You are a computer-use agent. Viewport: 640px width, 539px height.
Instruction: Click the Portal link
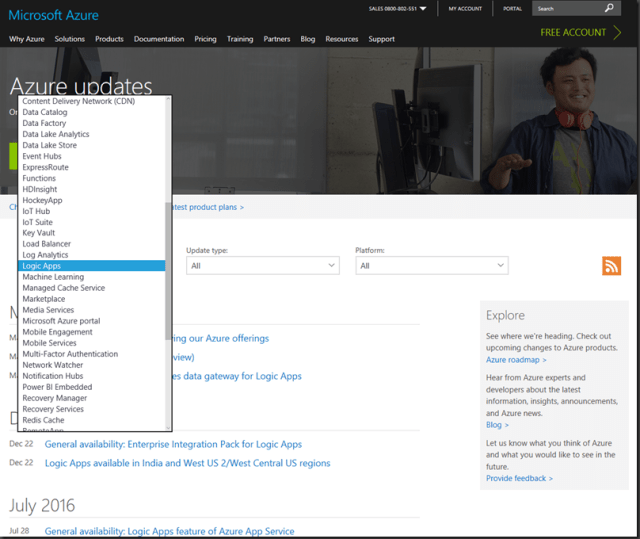pyautogui.click(x=512, y=9)
